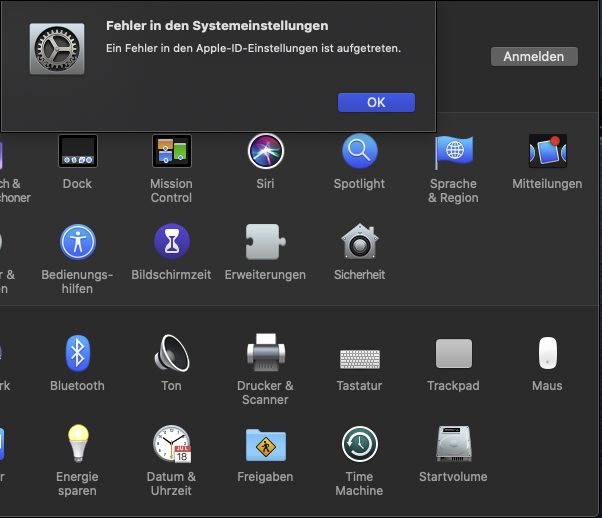Open Tastatur keyboard settings
This screenshot has height=518, width=602.
pyautogui.click(x=359, y=356)
